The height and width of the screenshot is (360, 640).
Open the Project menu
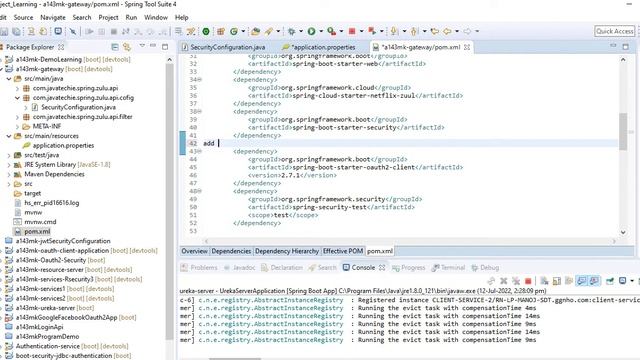pyautogui.click(x=108, y=18)
